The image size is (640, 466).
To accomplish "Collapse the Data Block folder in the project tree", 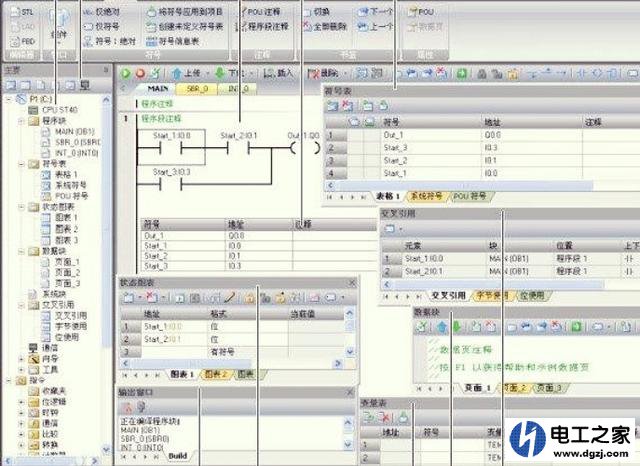I will coord(22,251).
